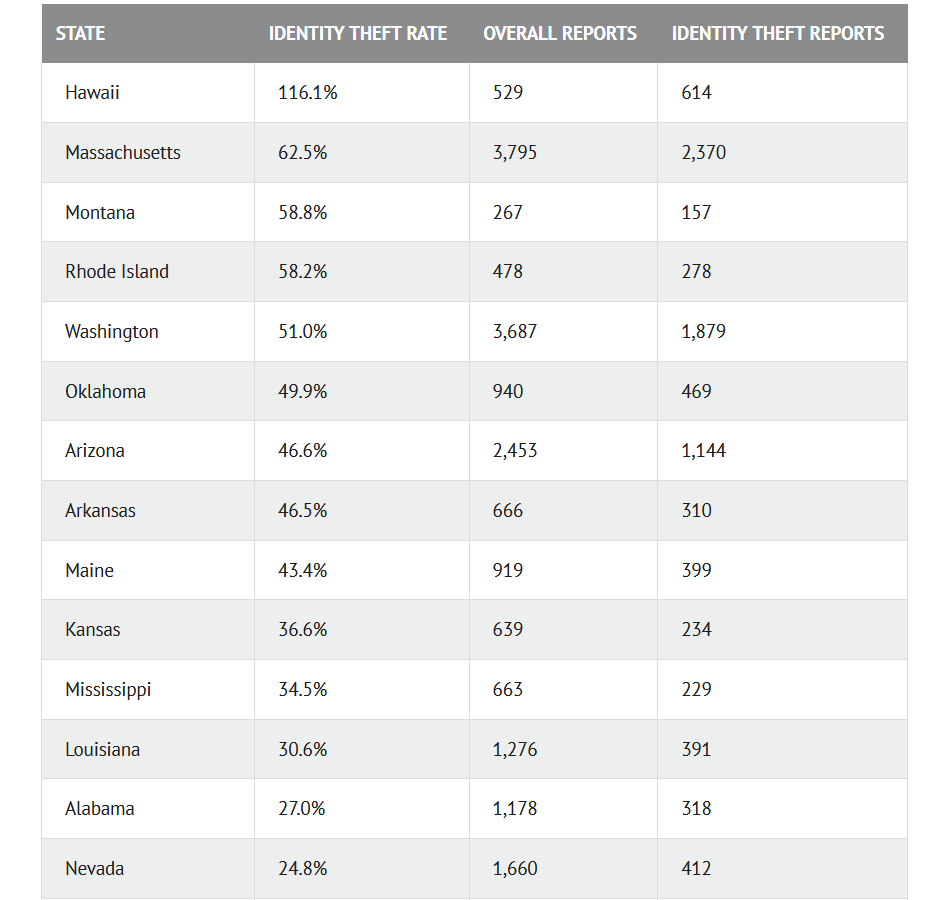Image resolution: width=949 pixels, height=900 pixels.
Task: Click Arizona's 1,144 identity theft reports
Action: pyautogui.click(x=704, y=451)
